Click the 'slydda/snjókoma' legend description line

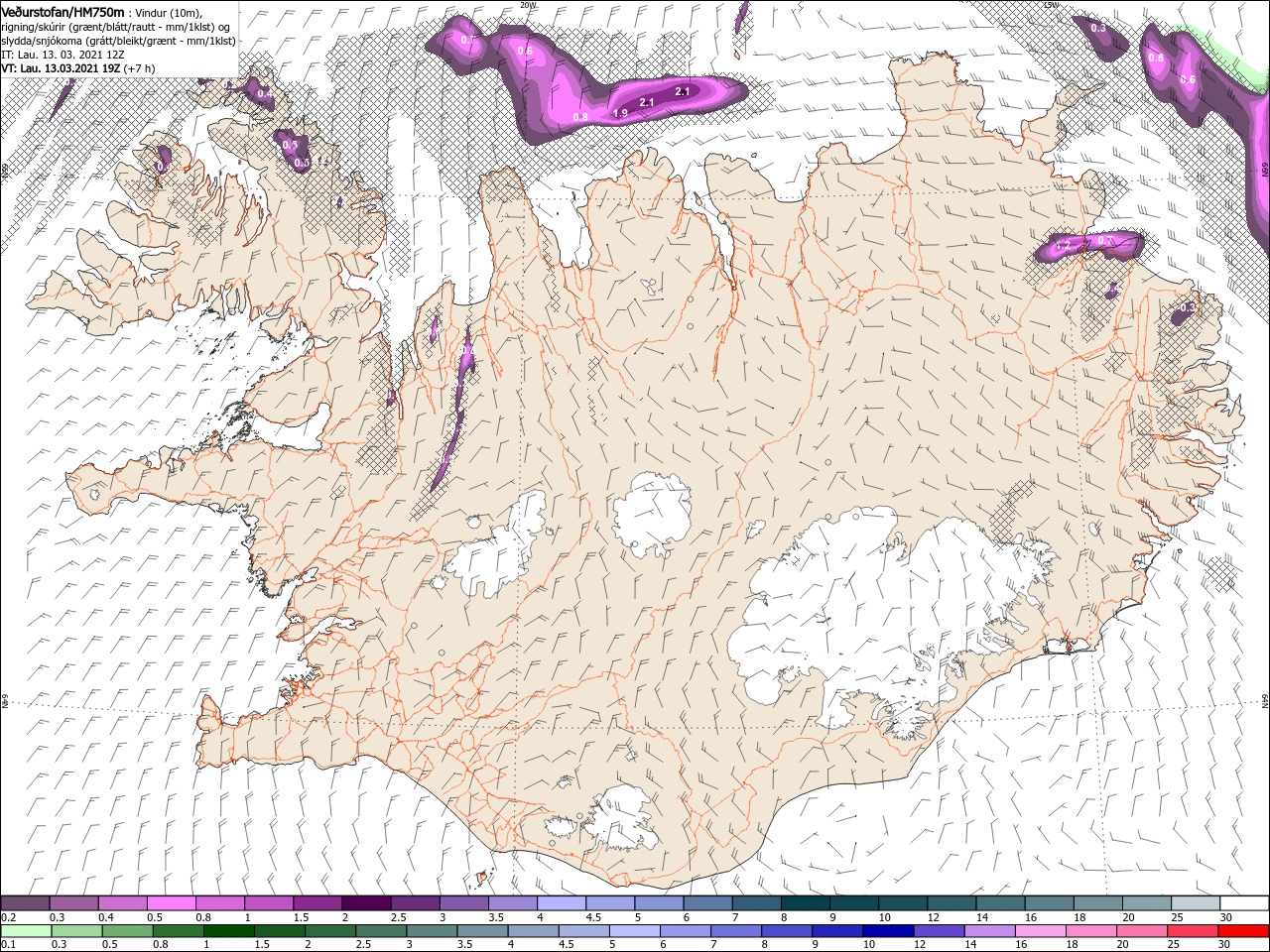(118, 41)
